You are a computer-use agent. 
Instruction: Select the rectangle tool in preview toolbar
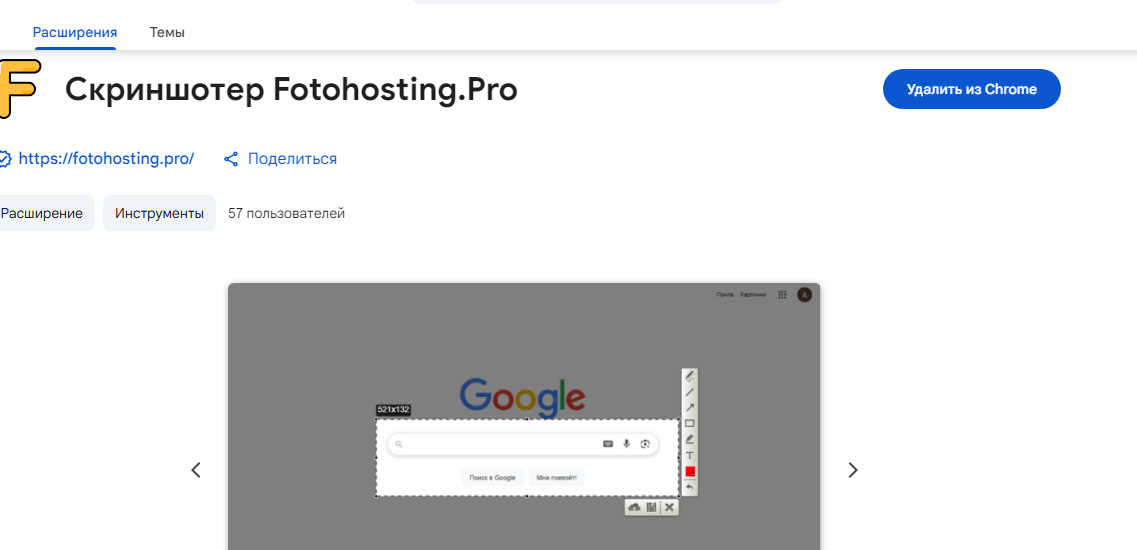pyautogui.click(x=690, y=423)
